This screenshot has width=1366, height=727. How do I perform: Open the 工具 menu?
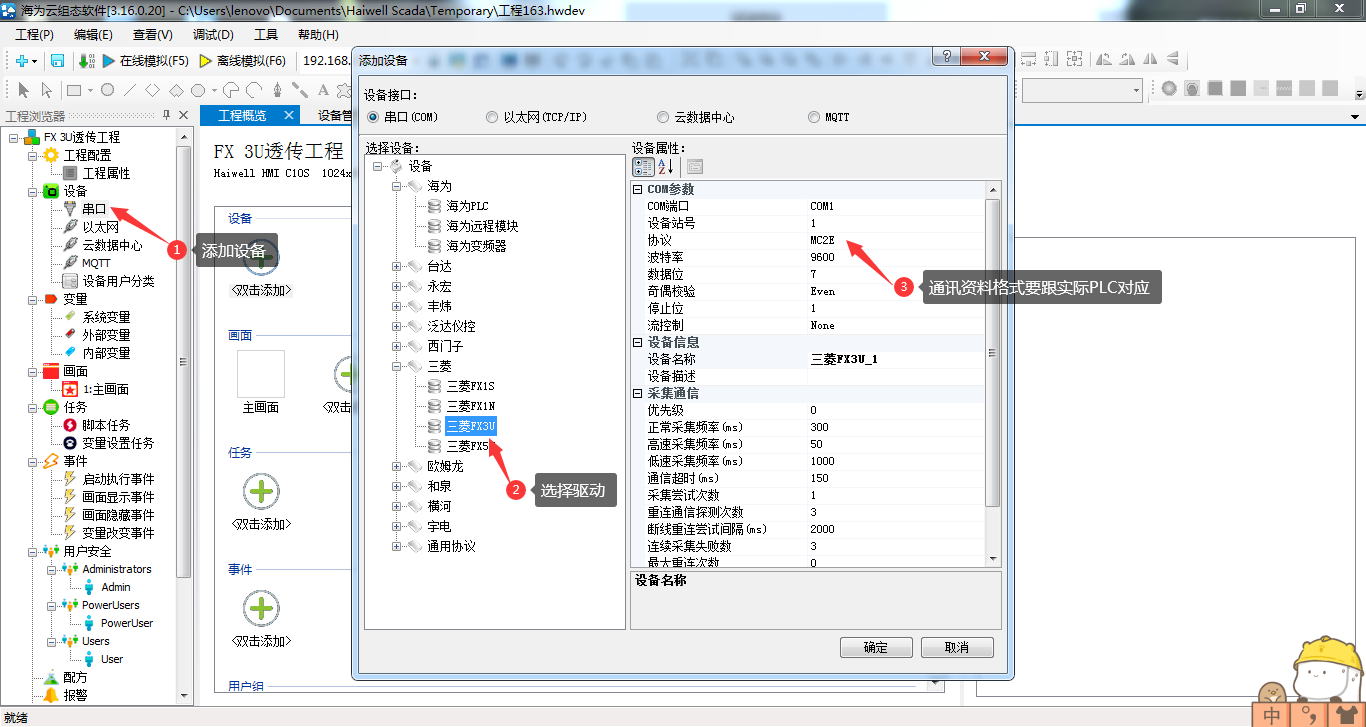(x=266, y=34)
